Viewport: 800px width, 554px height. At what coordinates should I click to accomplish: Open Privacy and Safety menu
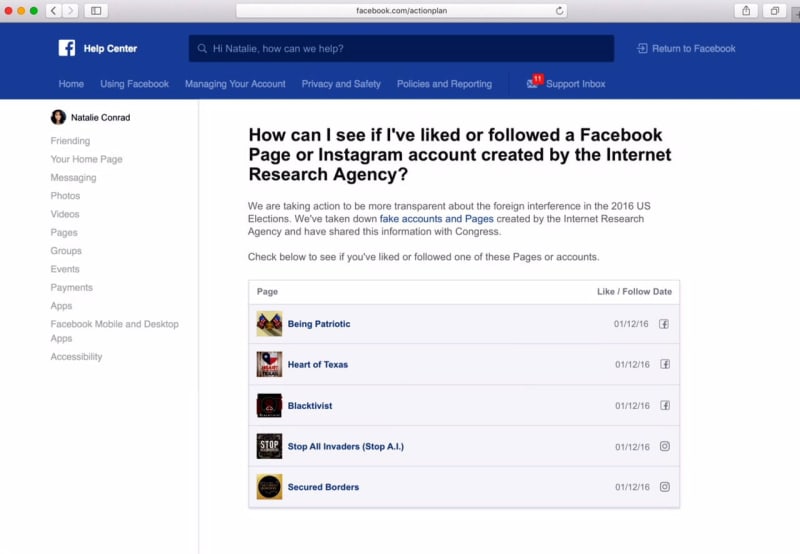pyautogui.click(x=341, y=84)
